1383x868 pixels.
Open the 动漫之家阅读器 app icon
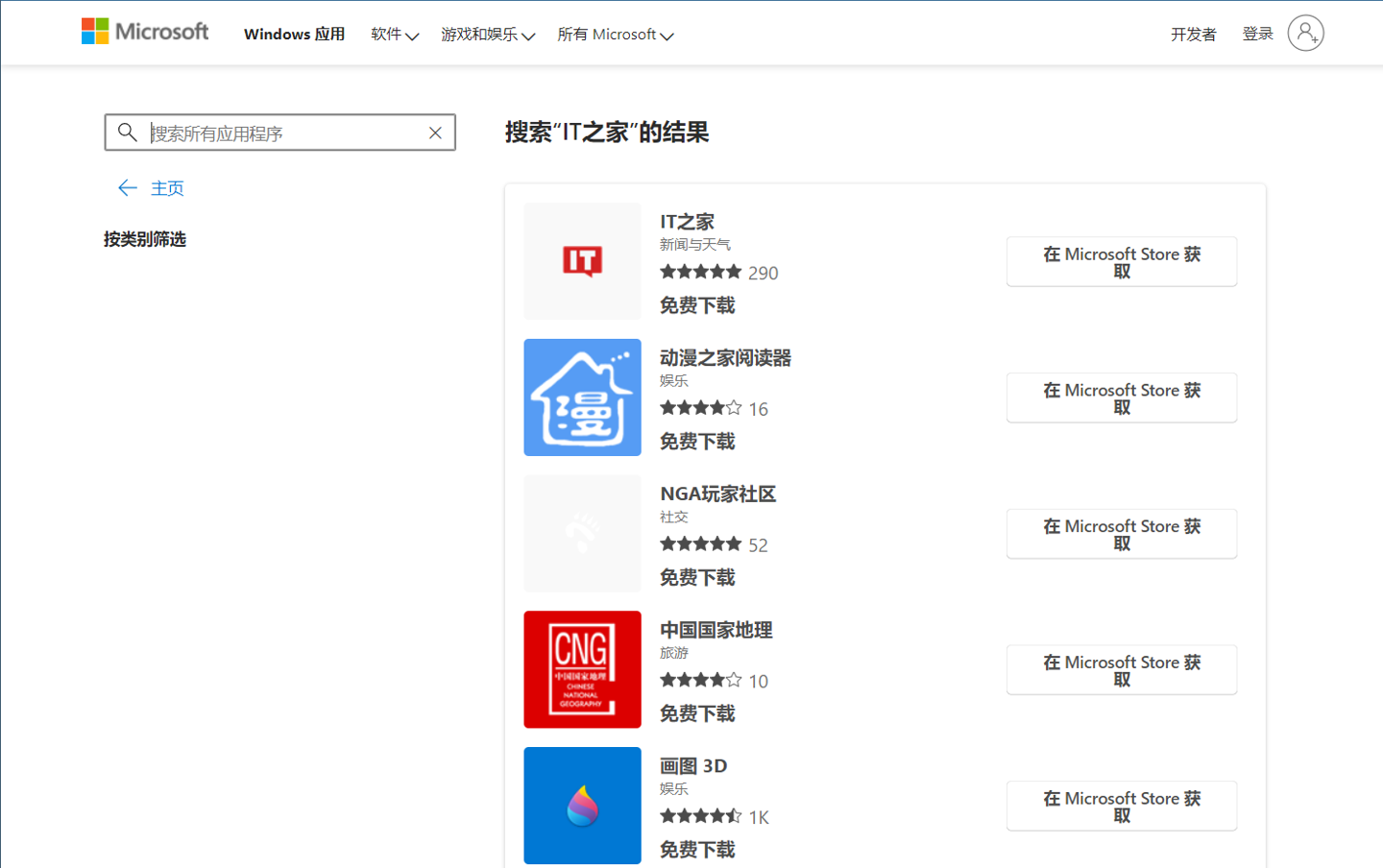(582, 398)
